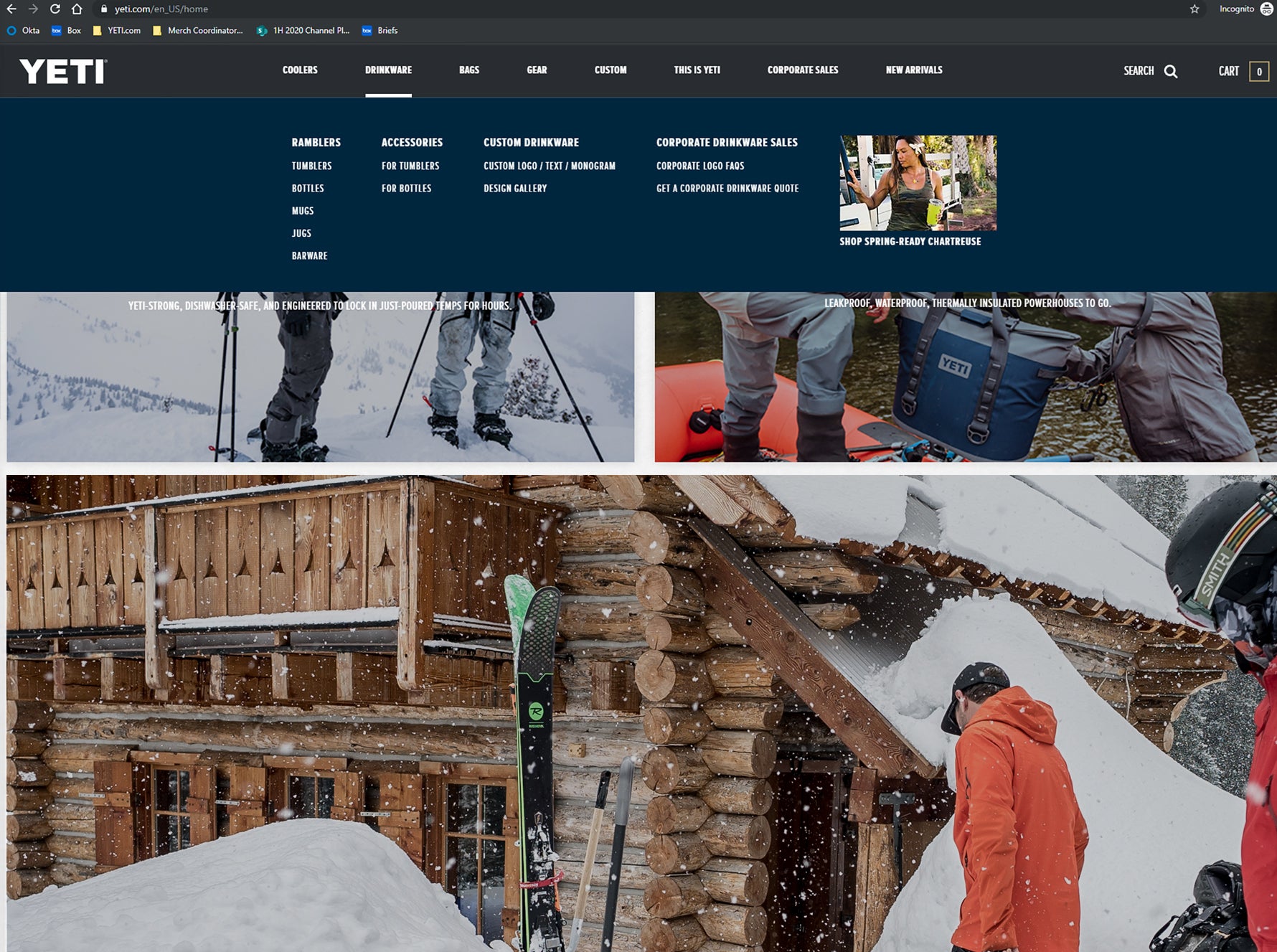Click the padlock site info icon
The width and height of the screenshot is (1277, 952).
[x=104, y=9]
